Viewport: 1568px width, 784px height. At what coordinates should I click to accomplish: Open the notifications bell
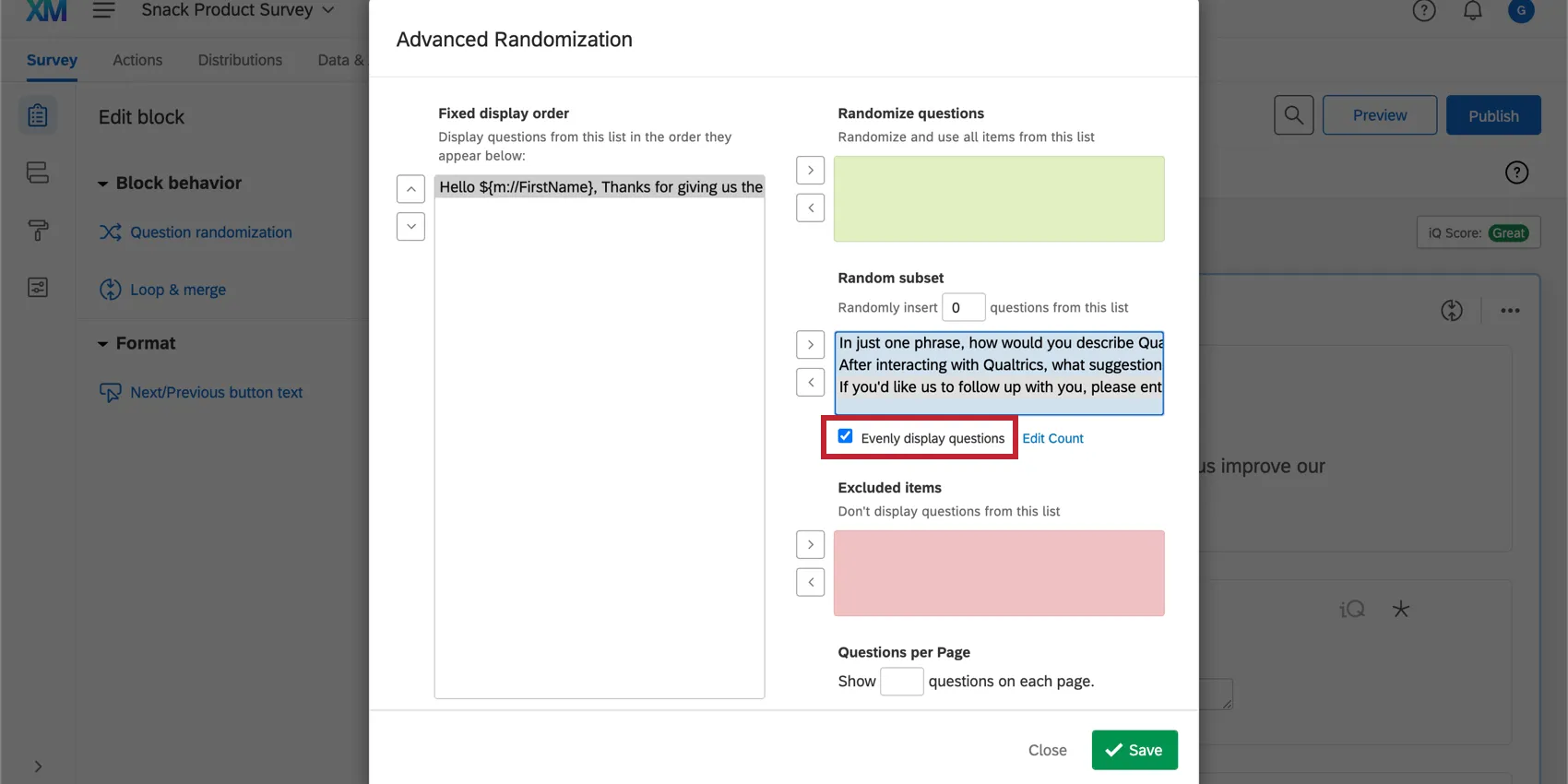(x=1473, y=11)
